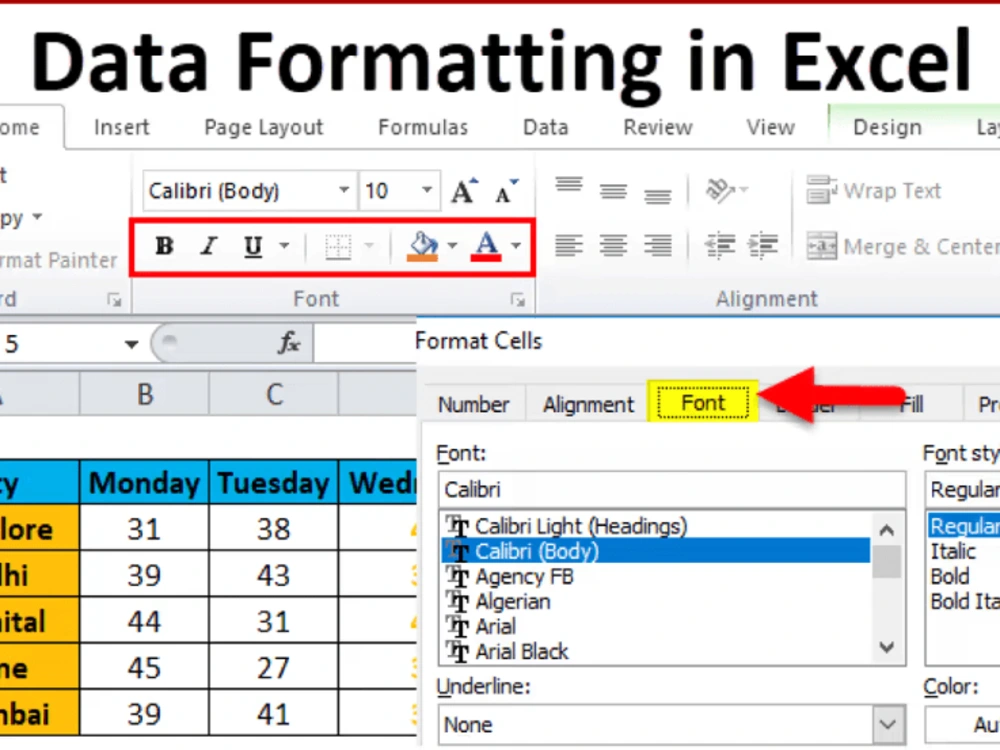Select the cell with value 43 under Tuesday
The width and height of the screenshot is (1000, 750).
click(274, 575)
